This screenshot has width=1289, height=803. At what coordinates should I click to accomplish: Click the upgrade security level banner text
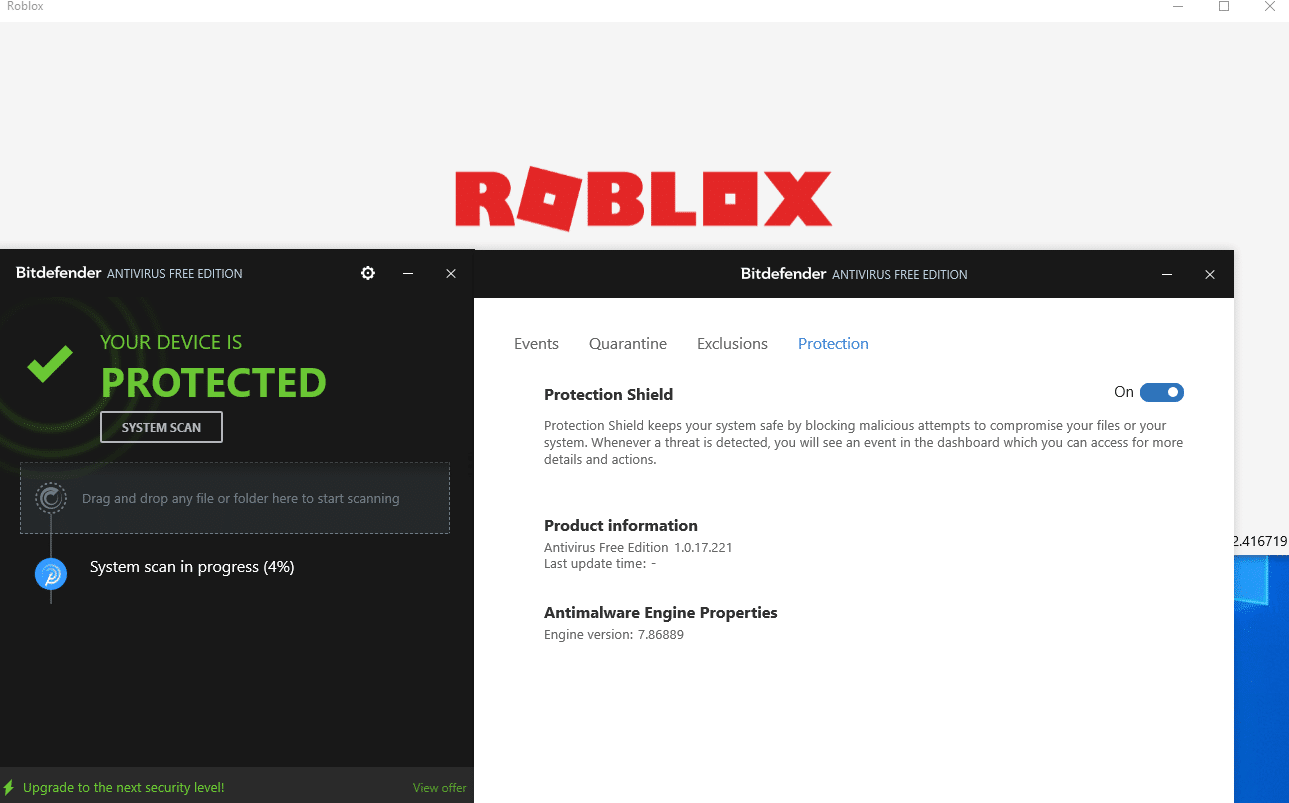[x=124, y=787]
